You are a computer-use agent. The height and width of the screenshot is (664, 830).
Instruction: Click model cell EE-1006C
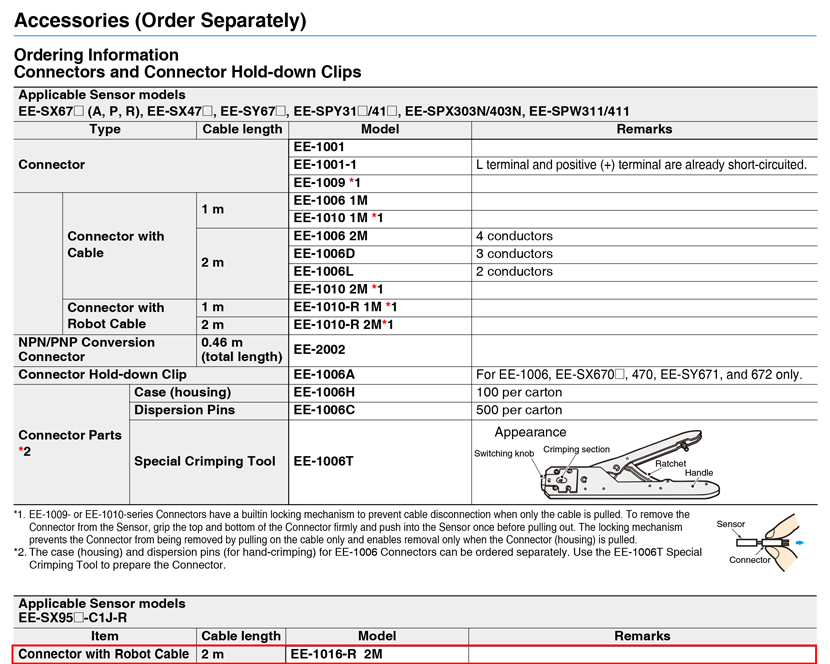click(x=380, y=410)
